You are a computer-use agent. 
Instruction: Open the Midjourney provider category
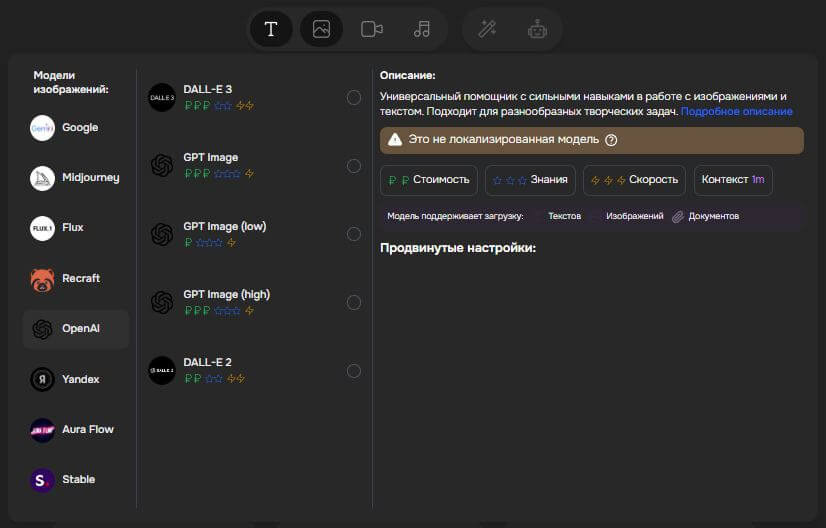coord(76,178)
